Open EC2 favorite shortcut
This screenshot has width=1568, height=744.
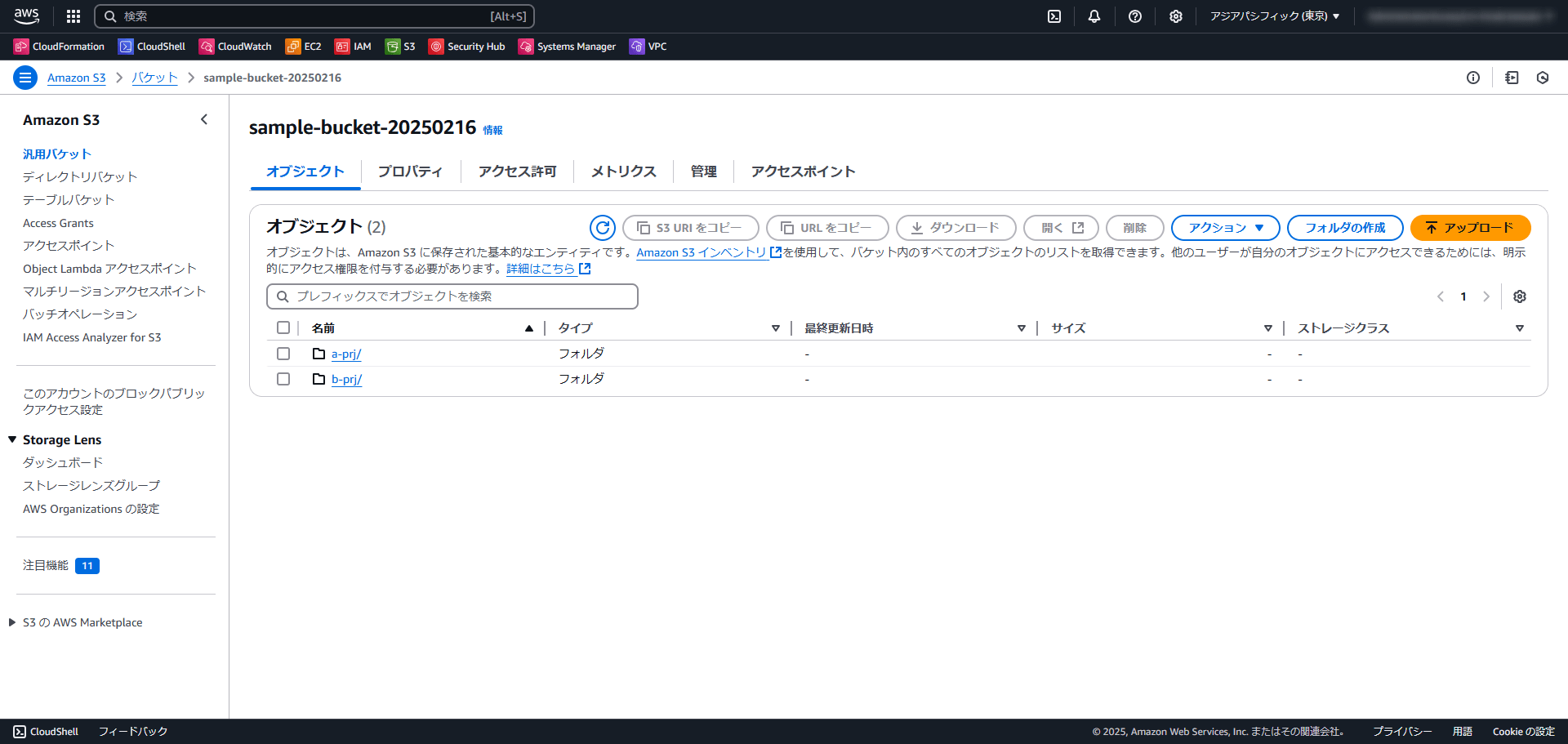tap(303, 47)
